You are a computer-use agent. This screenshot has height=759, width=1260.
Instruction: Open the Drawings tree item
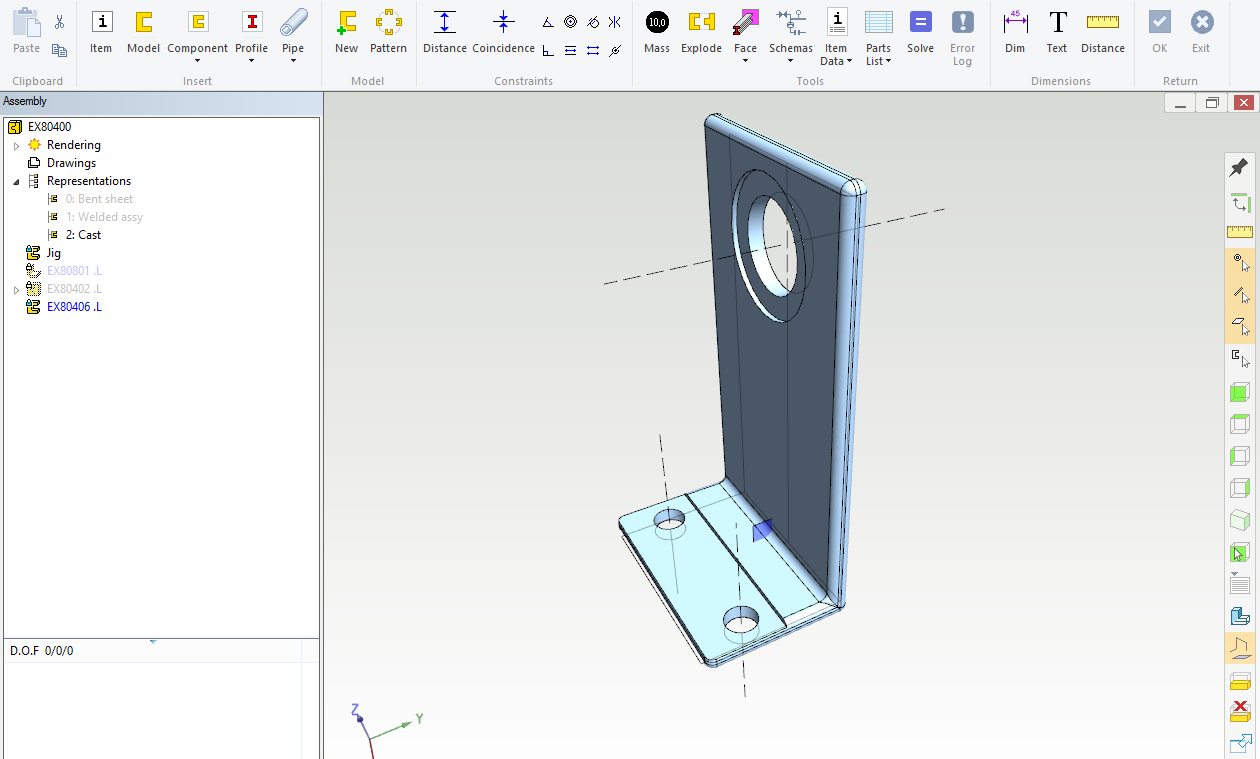(x=71, y=163)
